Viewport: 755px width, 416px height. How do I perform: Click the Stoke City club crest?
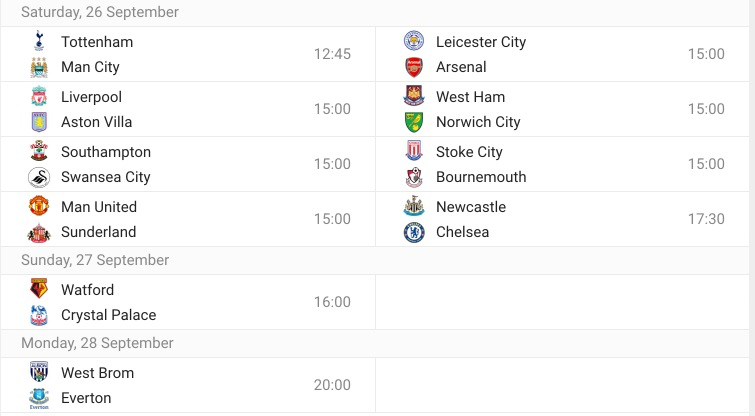(414, 152)
